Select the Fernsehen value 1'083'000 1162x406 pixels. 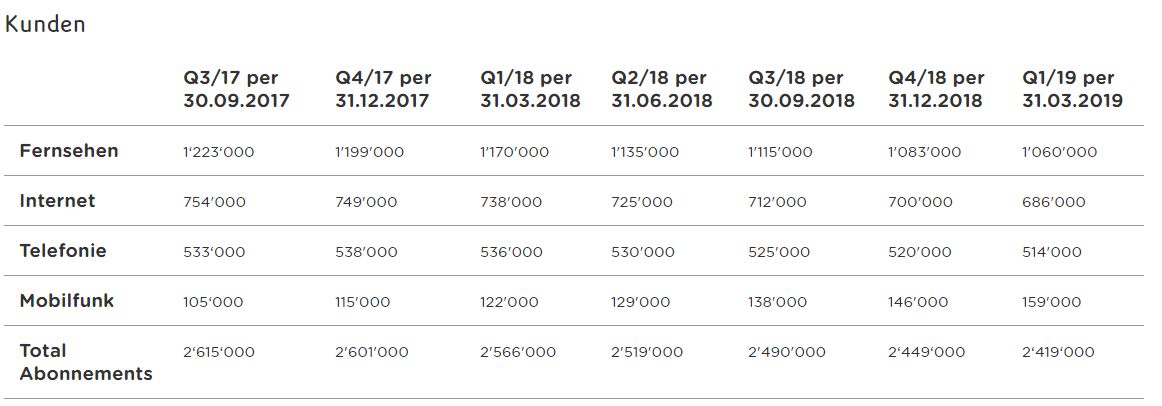click(x=924, y=152)
